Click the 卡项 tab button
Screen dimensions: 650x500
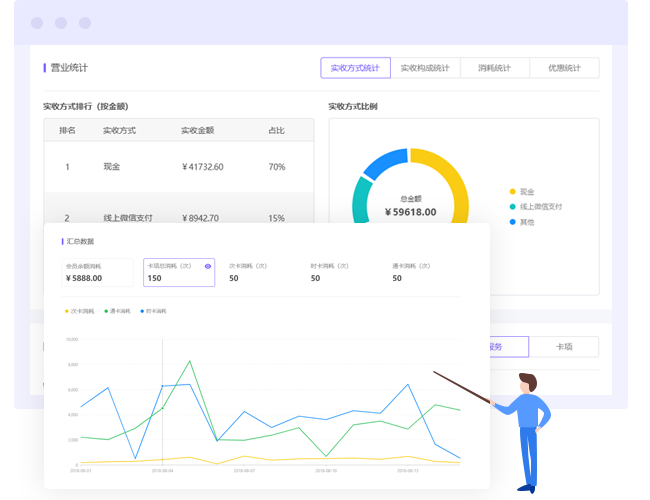click(x=564, y=347)
